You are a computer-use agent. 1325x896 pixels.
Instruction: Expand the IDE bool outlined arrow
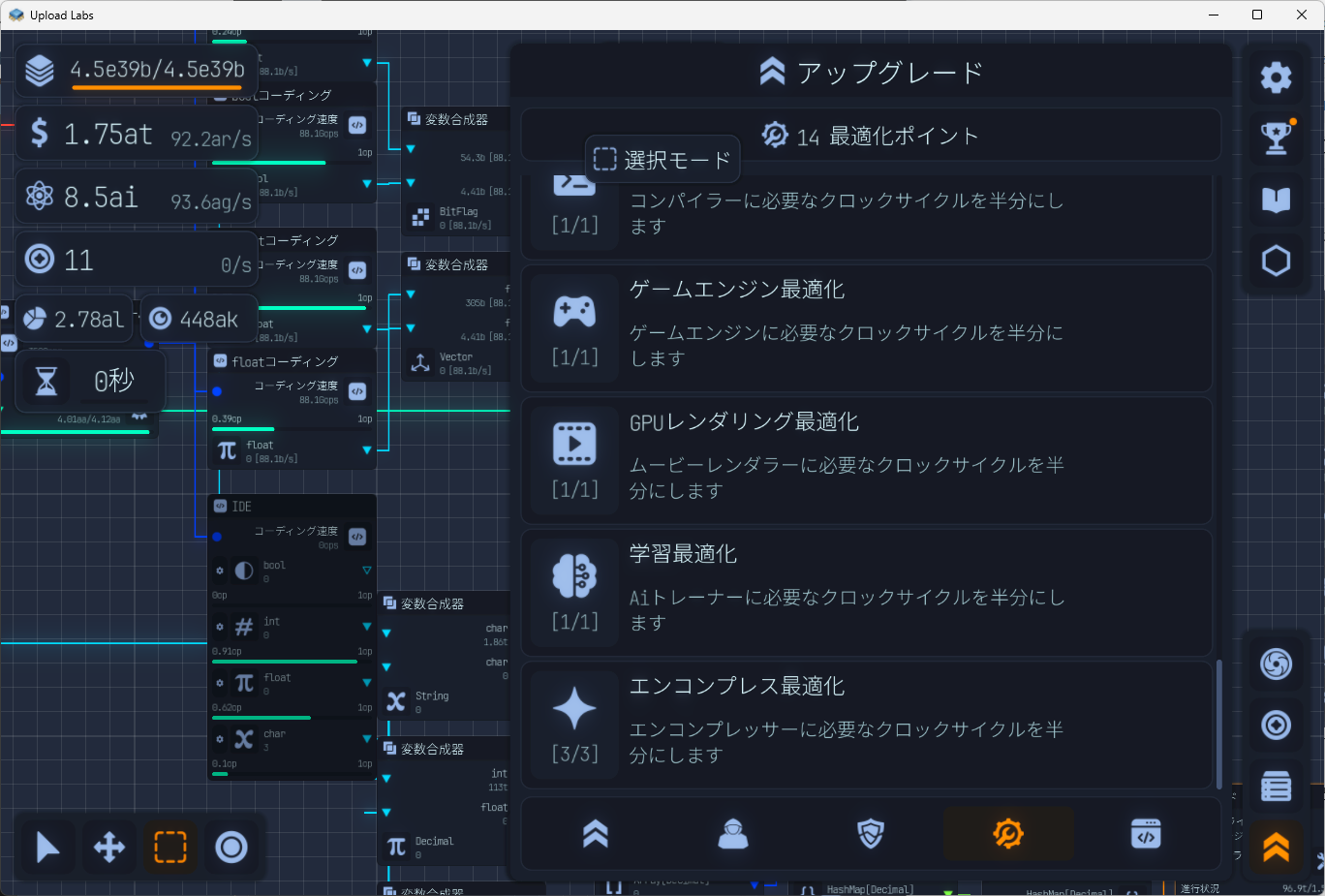pos(367,571)
